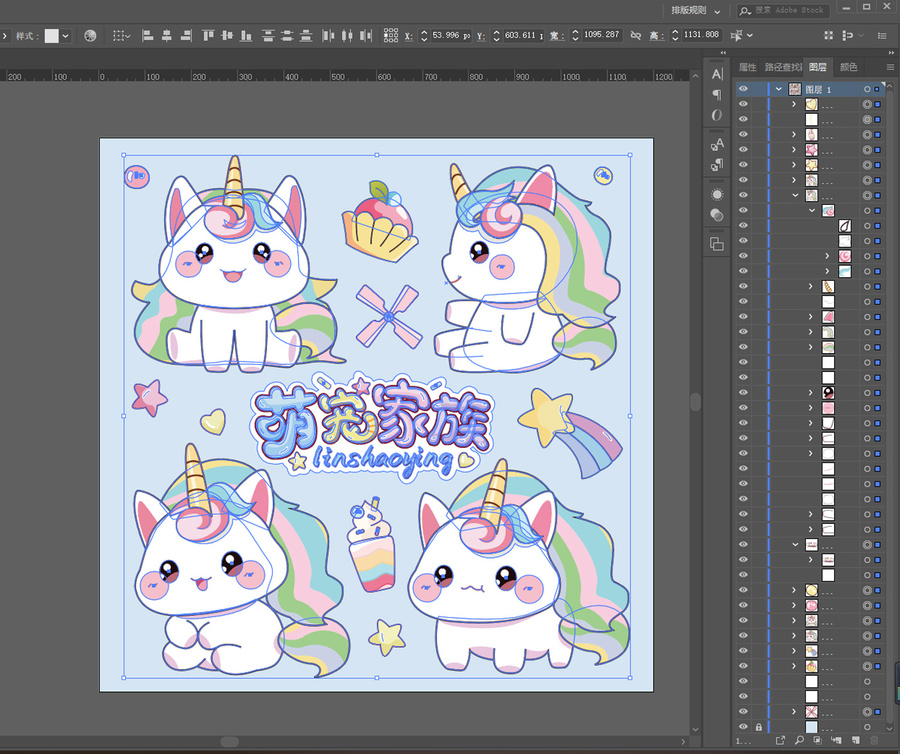The height and width of the screenshot is (754, 900).
Task: Click the selection indicator square of 图层 1
Action: 877,89
